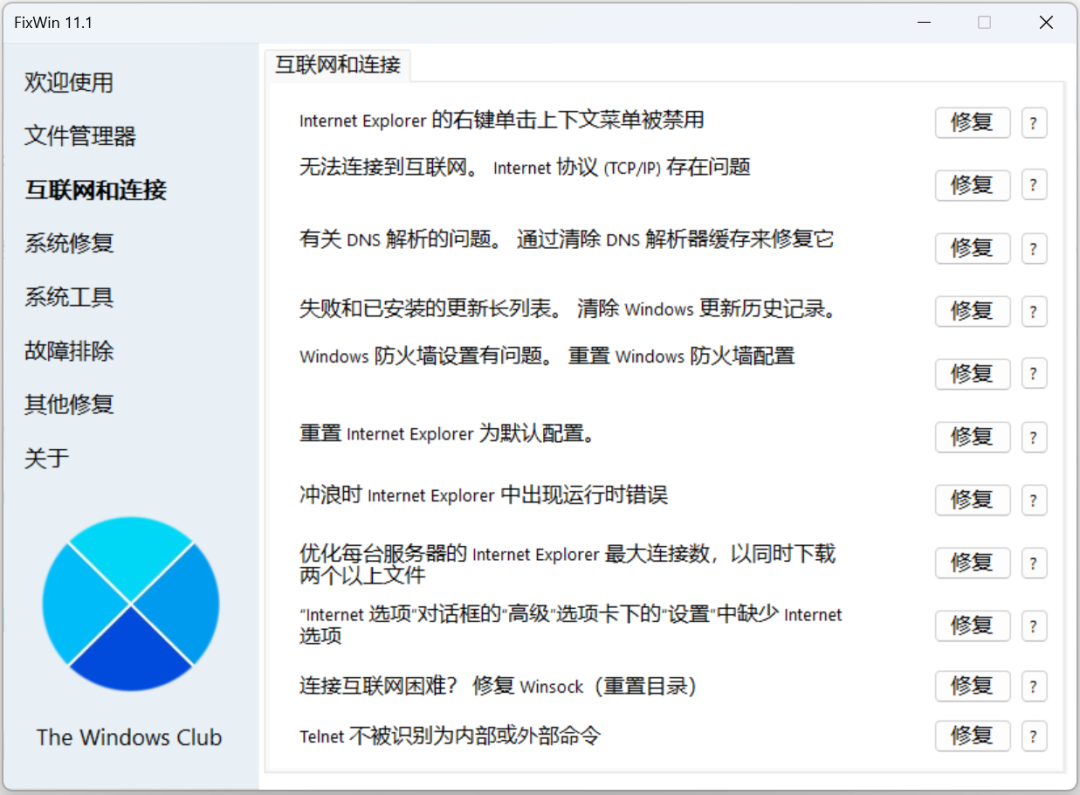Click 修复 to clear the DNS 解析器缓存

(972, 248)
